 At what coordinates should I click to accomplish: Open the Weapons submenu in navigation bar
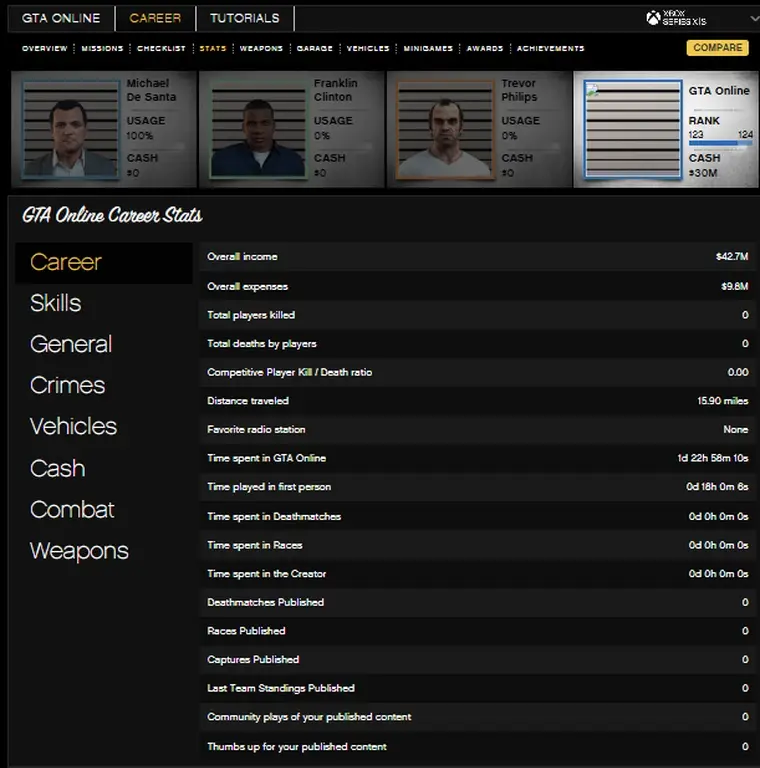point(261,48)
